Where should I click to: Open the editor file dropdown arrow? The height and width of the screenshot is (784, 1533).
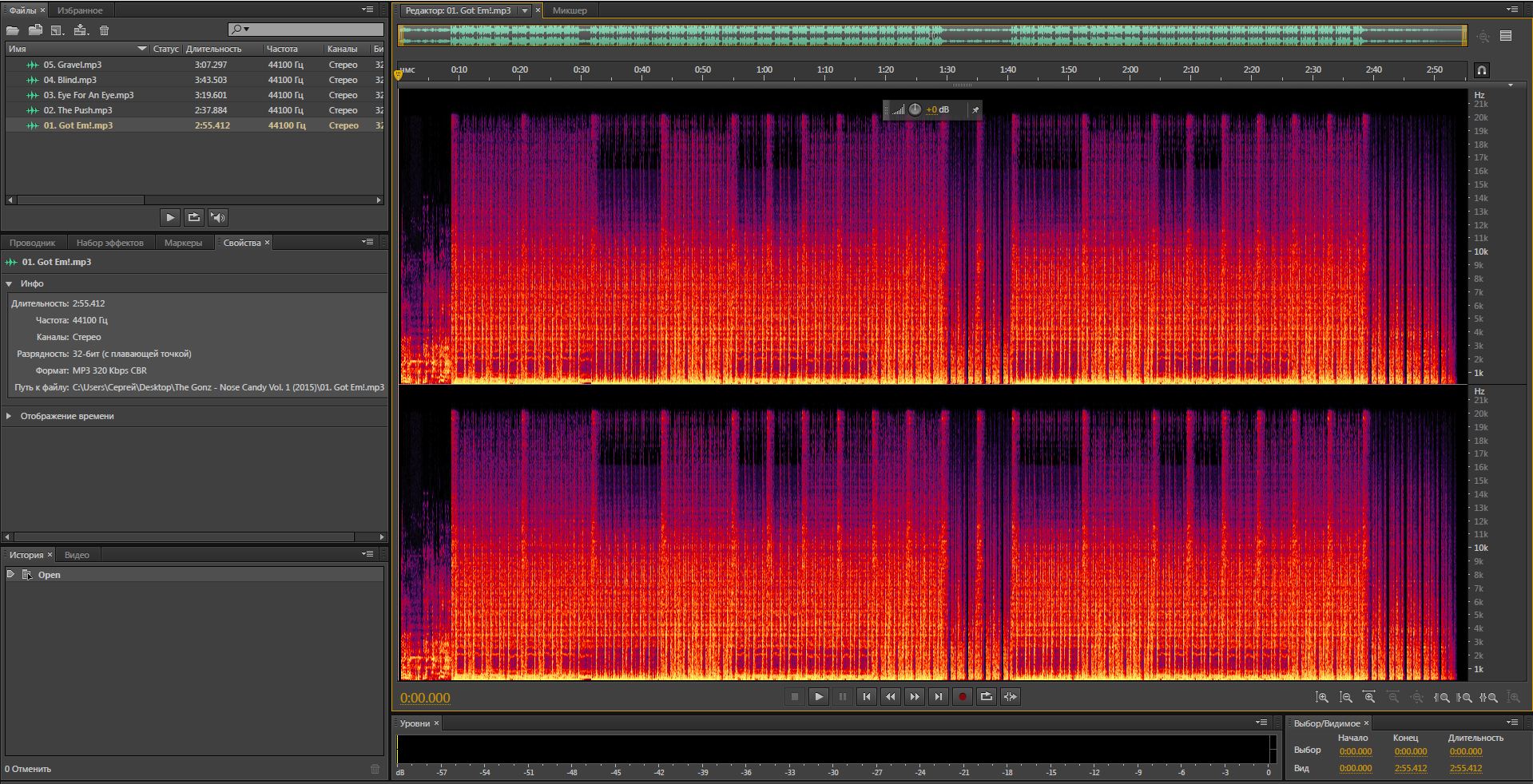[x=525, y=10]
